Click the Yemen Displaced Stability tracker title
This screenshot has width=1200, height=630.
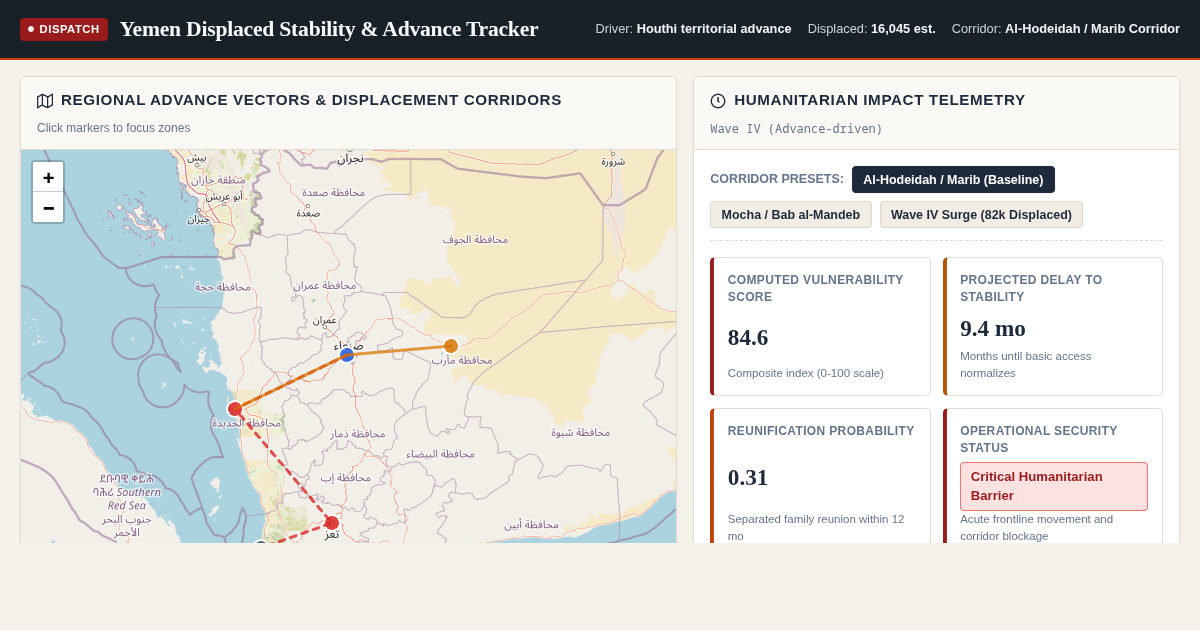click(x=329, y=29)
